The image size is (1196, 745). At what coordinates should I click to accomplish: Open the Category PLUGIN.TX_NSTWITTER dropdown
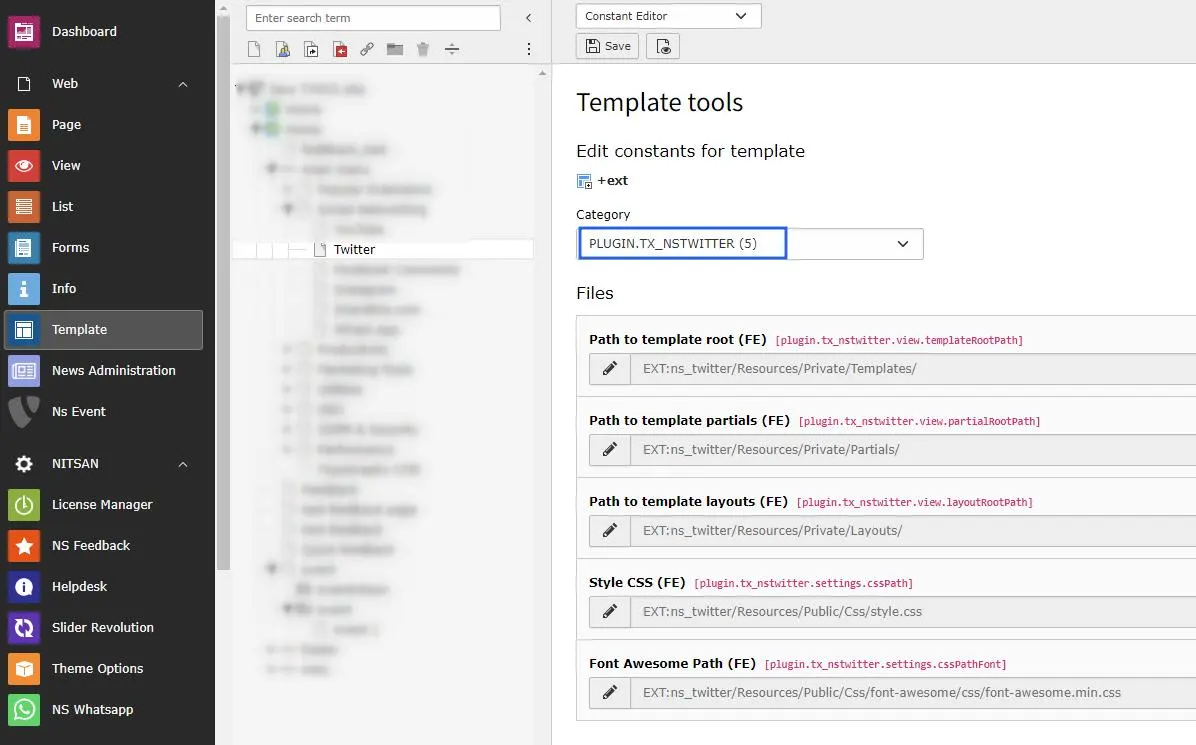click(x=750, y=244)
